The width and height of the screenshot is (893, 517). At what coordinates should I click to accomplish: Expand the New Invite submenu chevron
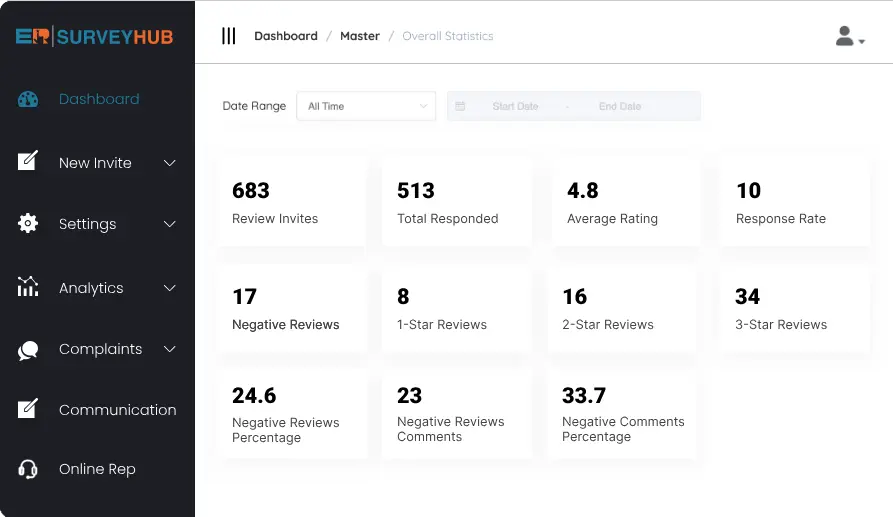(170, 163)
